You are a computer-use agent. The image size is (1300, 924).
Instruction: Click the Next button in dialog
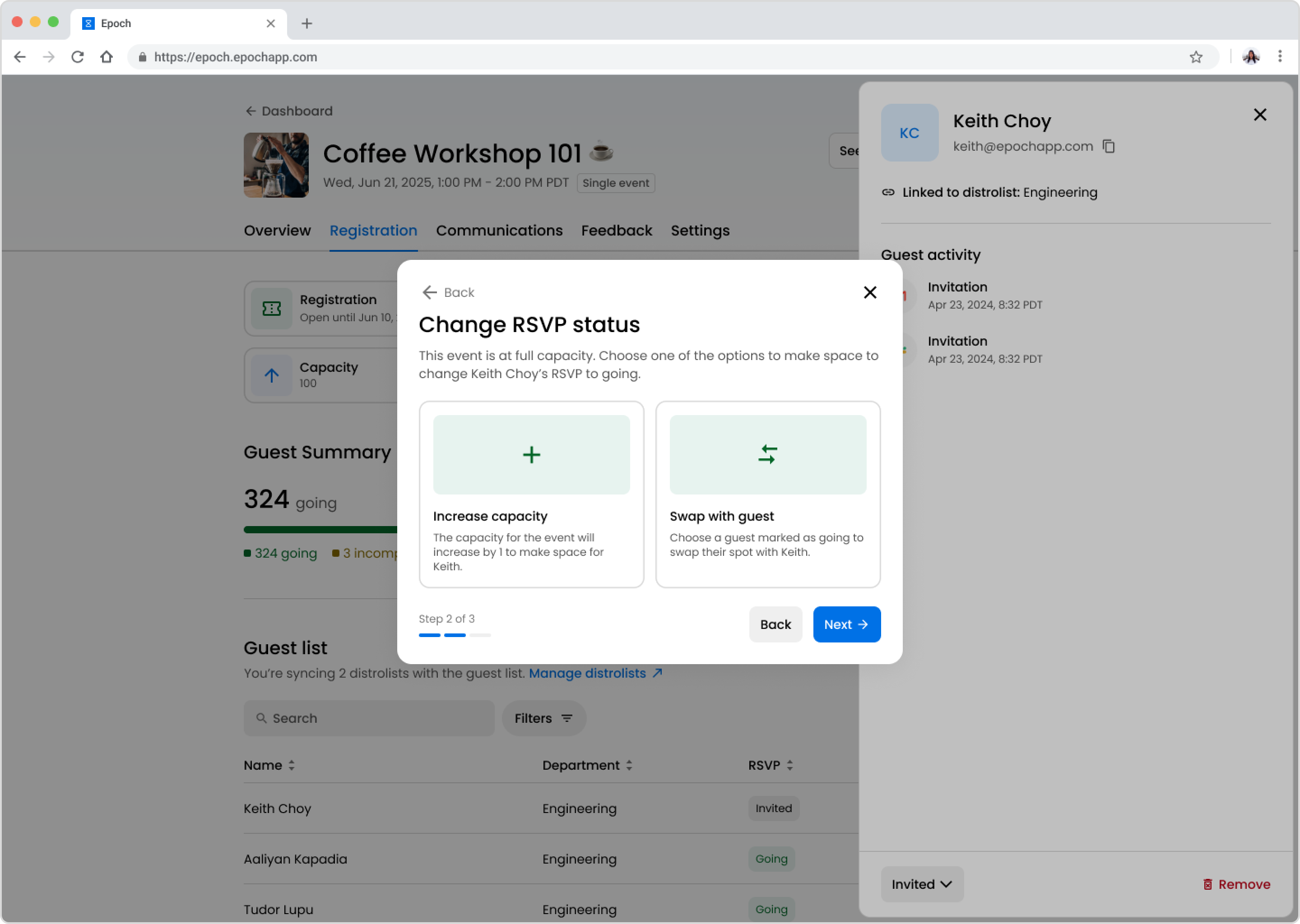pos(846,624)
